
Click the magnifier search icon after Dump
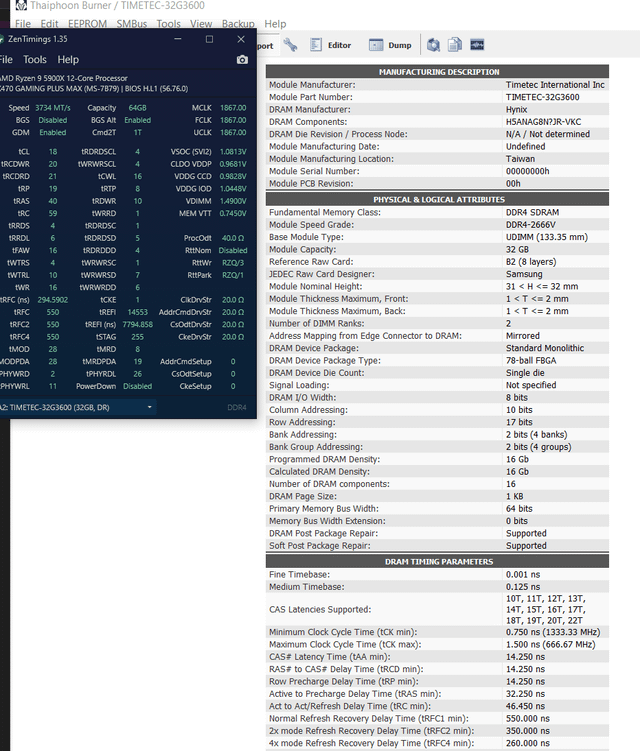pyautogui.click(x=434, y=45)
